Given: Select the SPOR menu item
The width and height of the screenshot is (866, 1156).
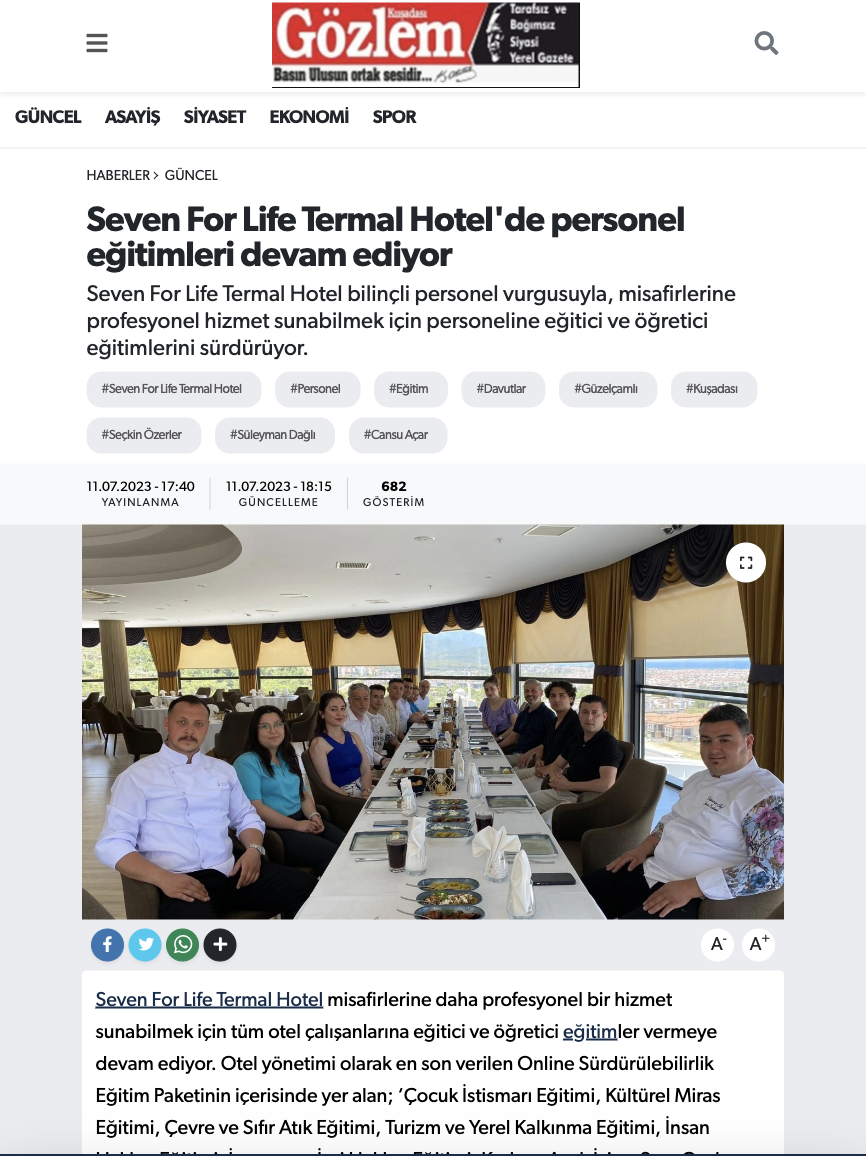Looking at the screenshot, I should [x=394, y=117].
